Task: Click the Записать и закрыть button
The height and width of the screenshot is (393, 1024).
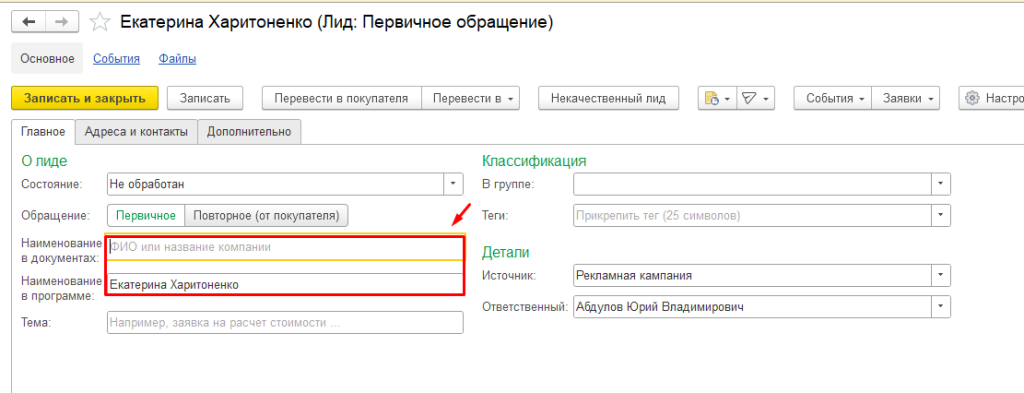Action: pyautogui.click(x=85, y=99)
